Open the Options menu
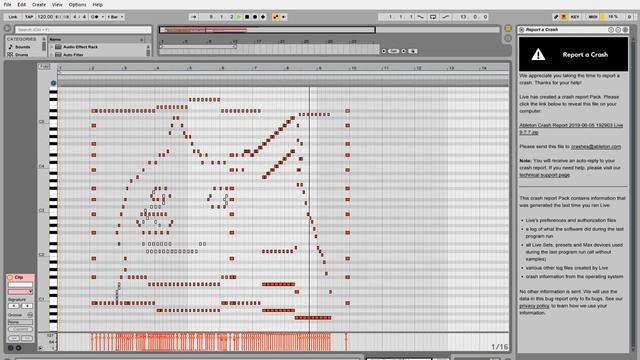 (77, 4)
